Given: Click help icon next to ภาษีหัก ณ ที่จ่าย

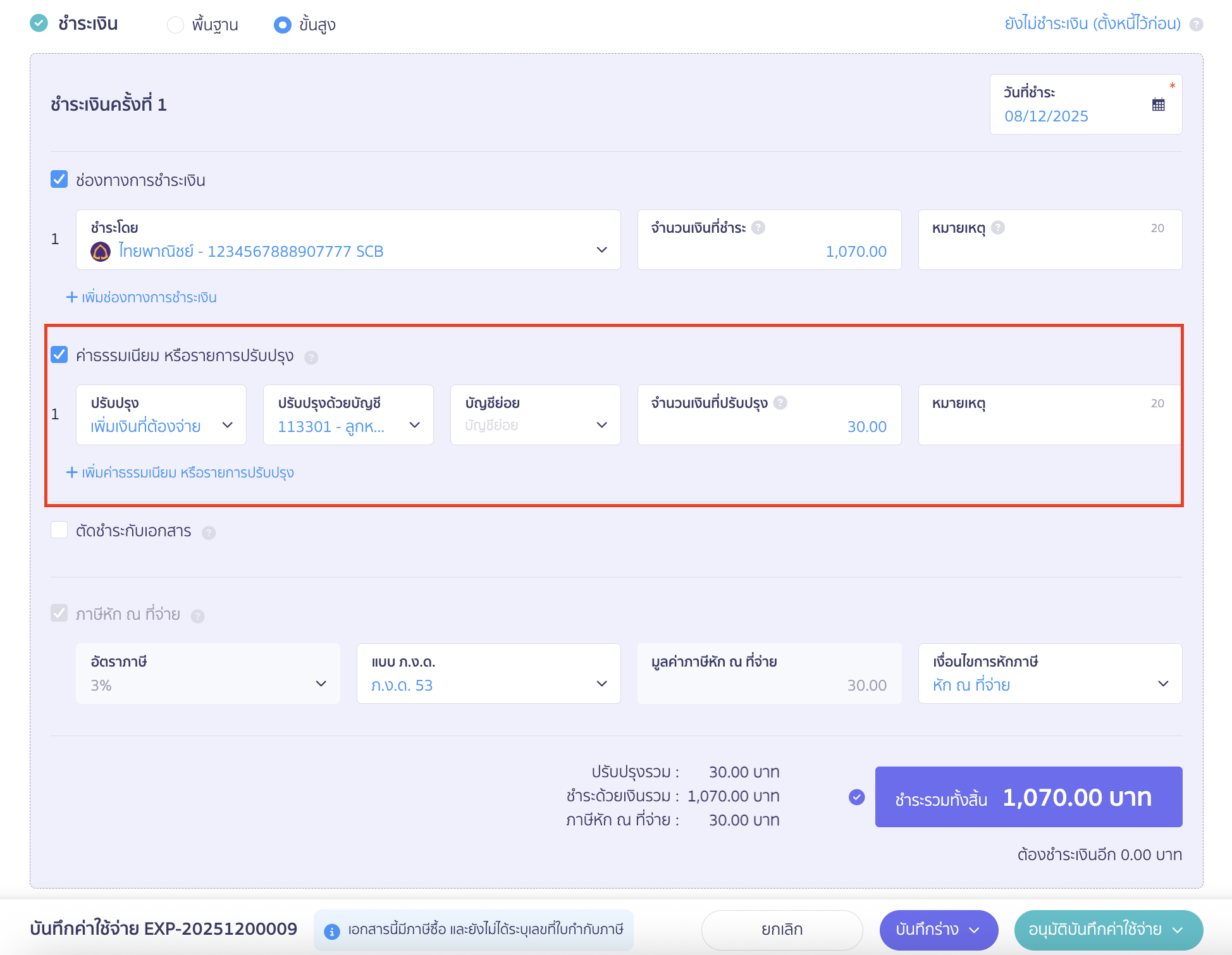Looking at the screenshot, I should pos(198,617).
